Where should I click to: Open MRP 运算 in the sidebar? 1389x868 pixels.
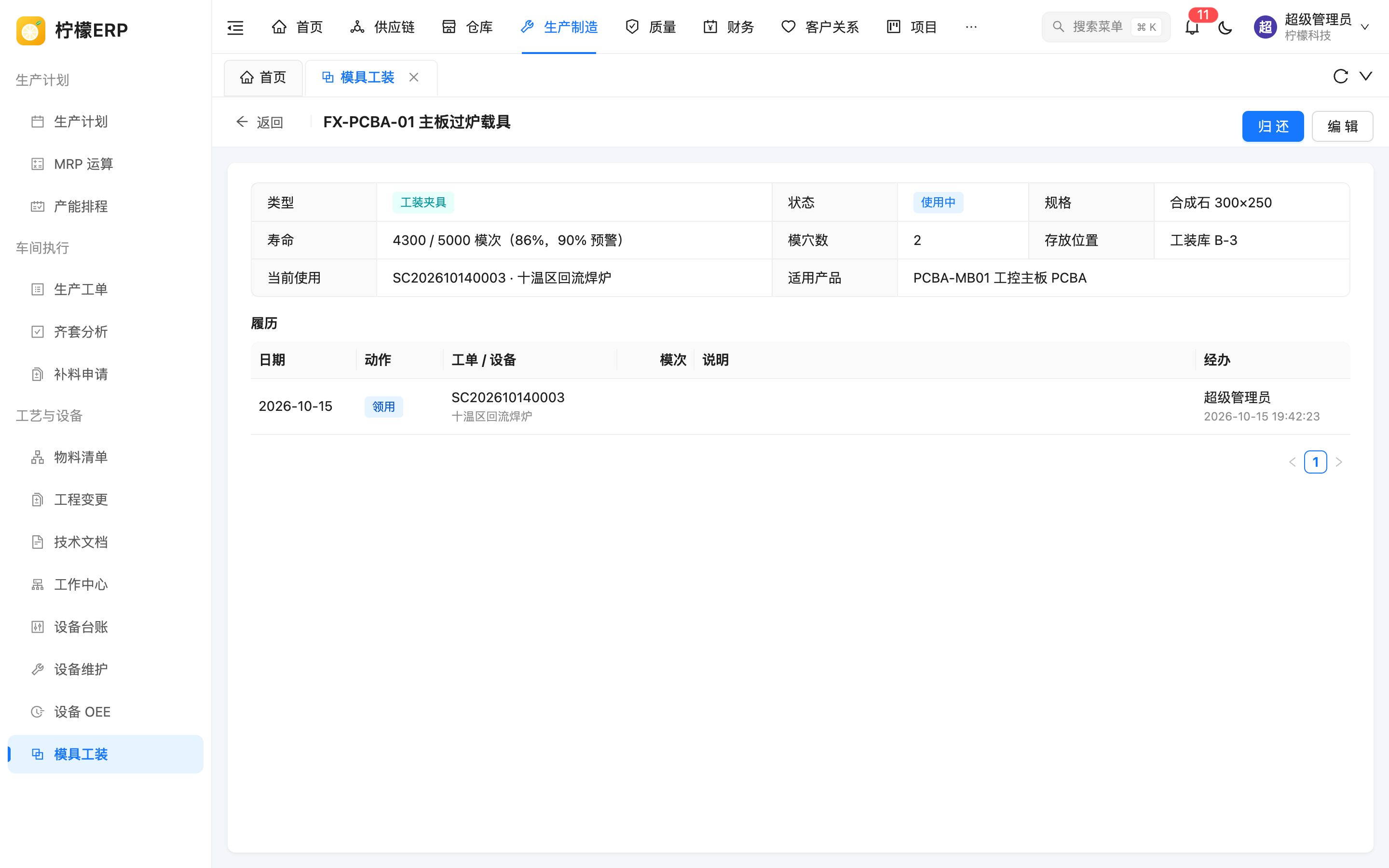click(106, 164)
